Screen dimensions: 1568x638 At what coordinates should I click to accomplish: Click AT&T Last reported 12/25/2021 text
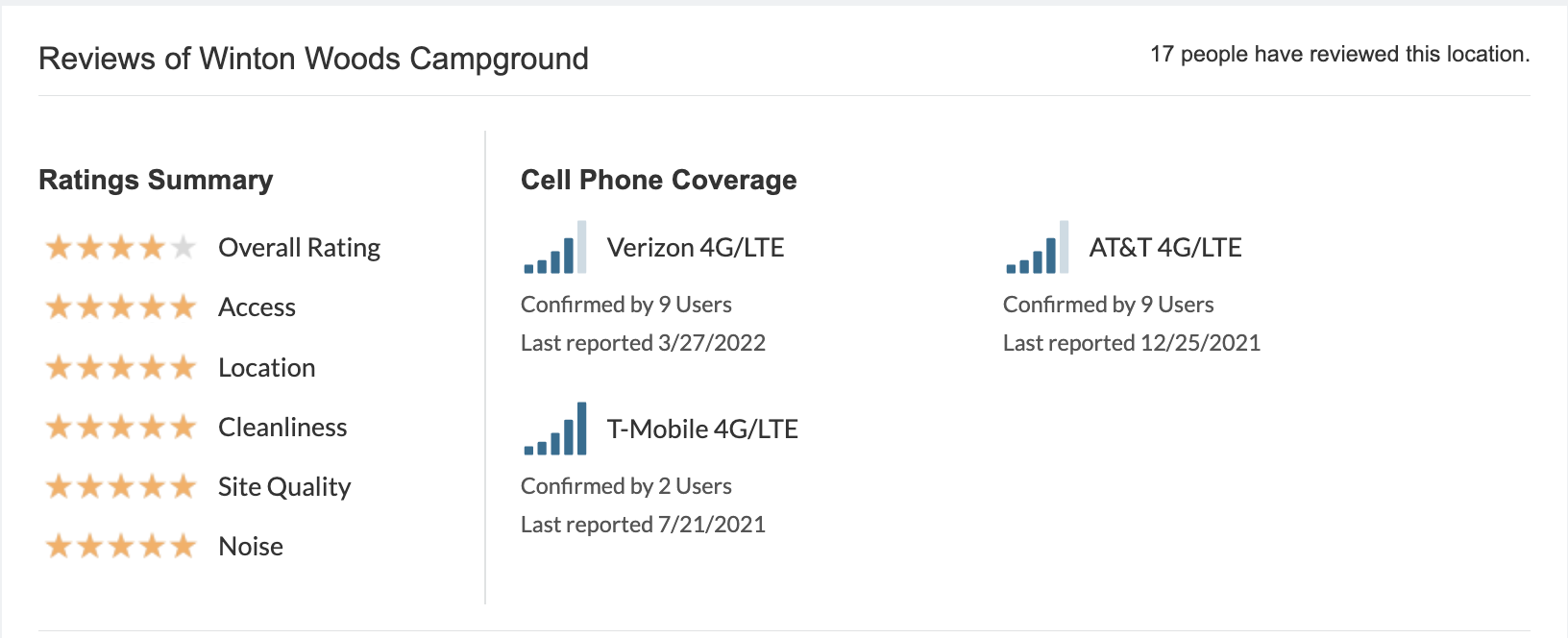(1132, 343)
